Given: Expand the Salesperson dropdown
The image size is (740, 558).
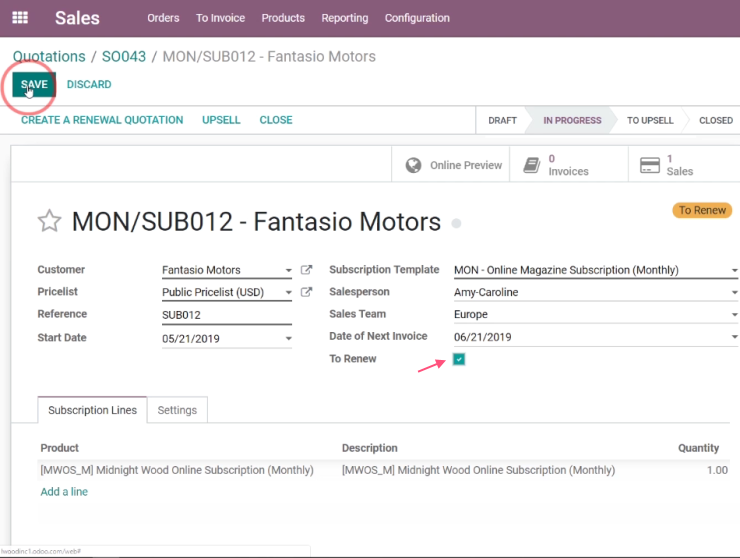Looking at the screenshot, I should (x=734, y=293).
